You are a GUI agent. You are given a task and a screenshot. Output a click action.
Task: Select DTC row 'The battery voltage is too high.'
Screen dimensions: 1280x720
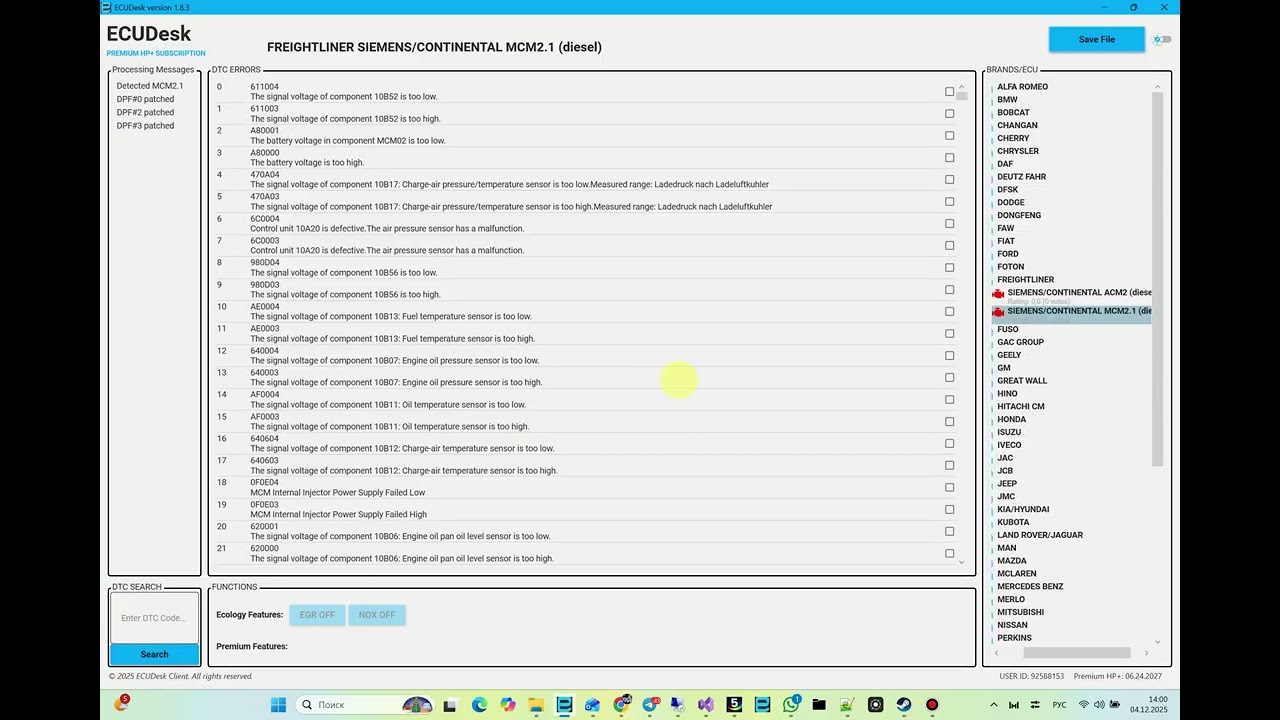click(586, 158)
